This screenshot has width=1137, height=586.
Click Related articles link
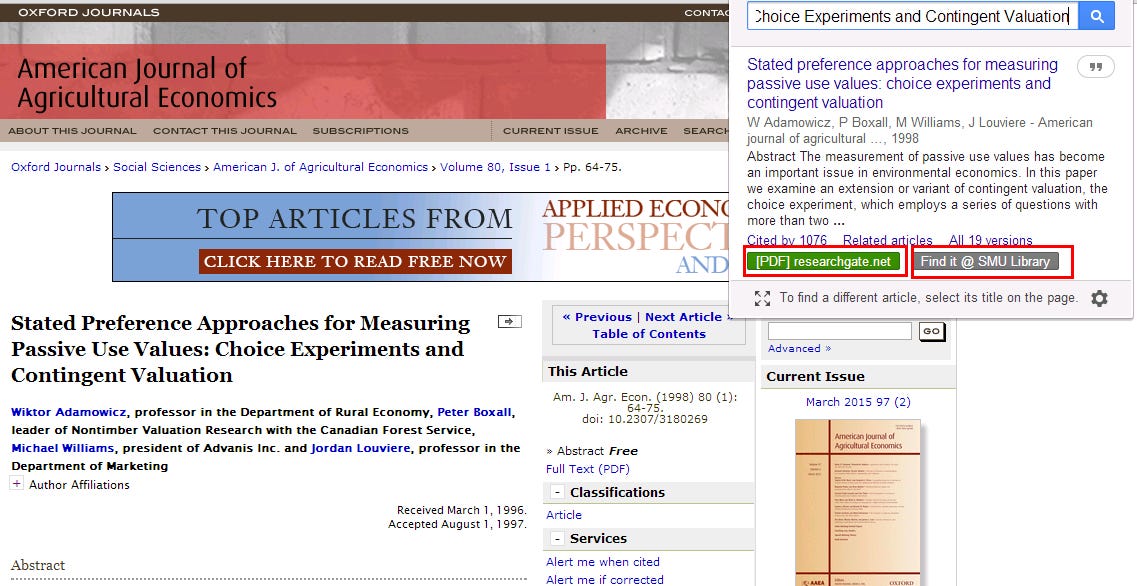click(888, 240)
